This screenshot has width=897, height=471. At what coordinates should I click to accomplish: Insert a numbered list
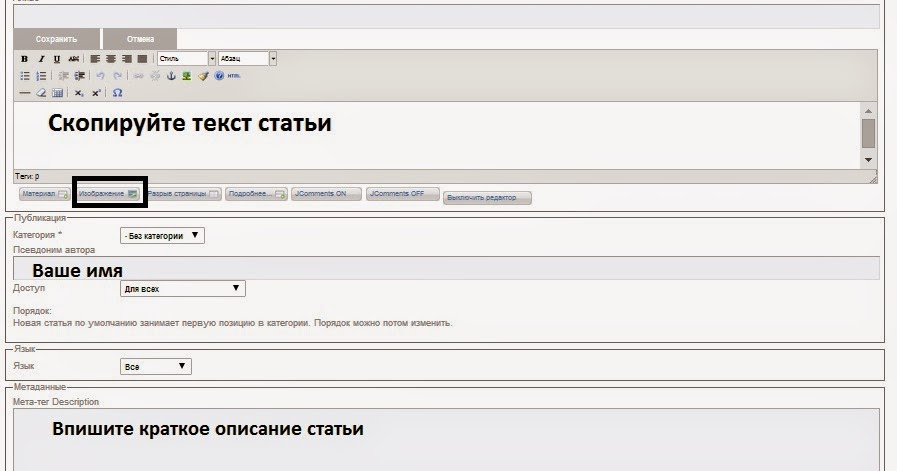point(41,76)
